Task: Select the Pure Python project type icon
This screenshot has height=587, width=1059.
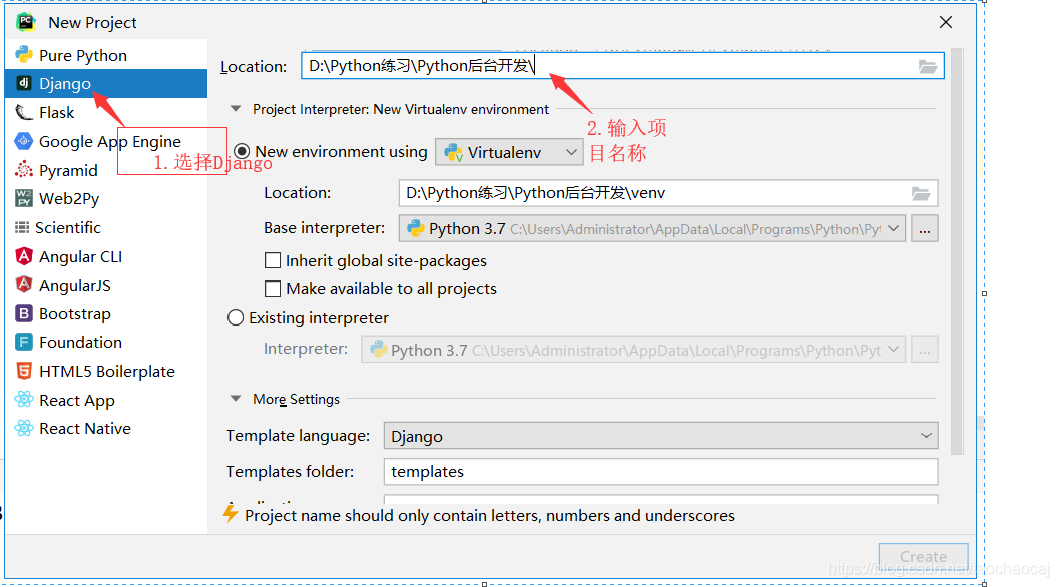Action: (24, 55)
